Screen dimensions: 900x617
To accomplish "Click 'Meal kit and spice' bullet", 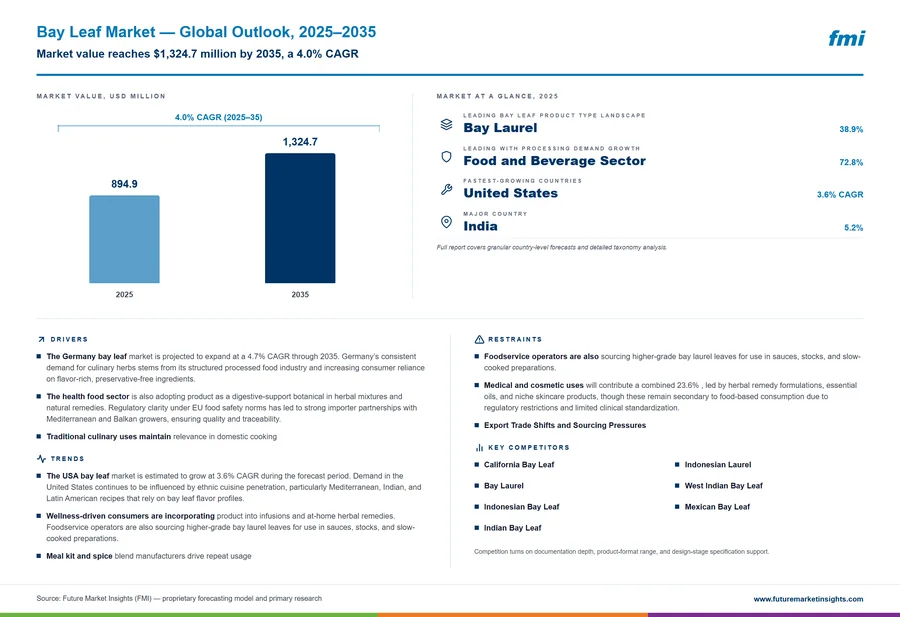I will [x=149, y=556].
